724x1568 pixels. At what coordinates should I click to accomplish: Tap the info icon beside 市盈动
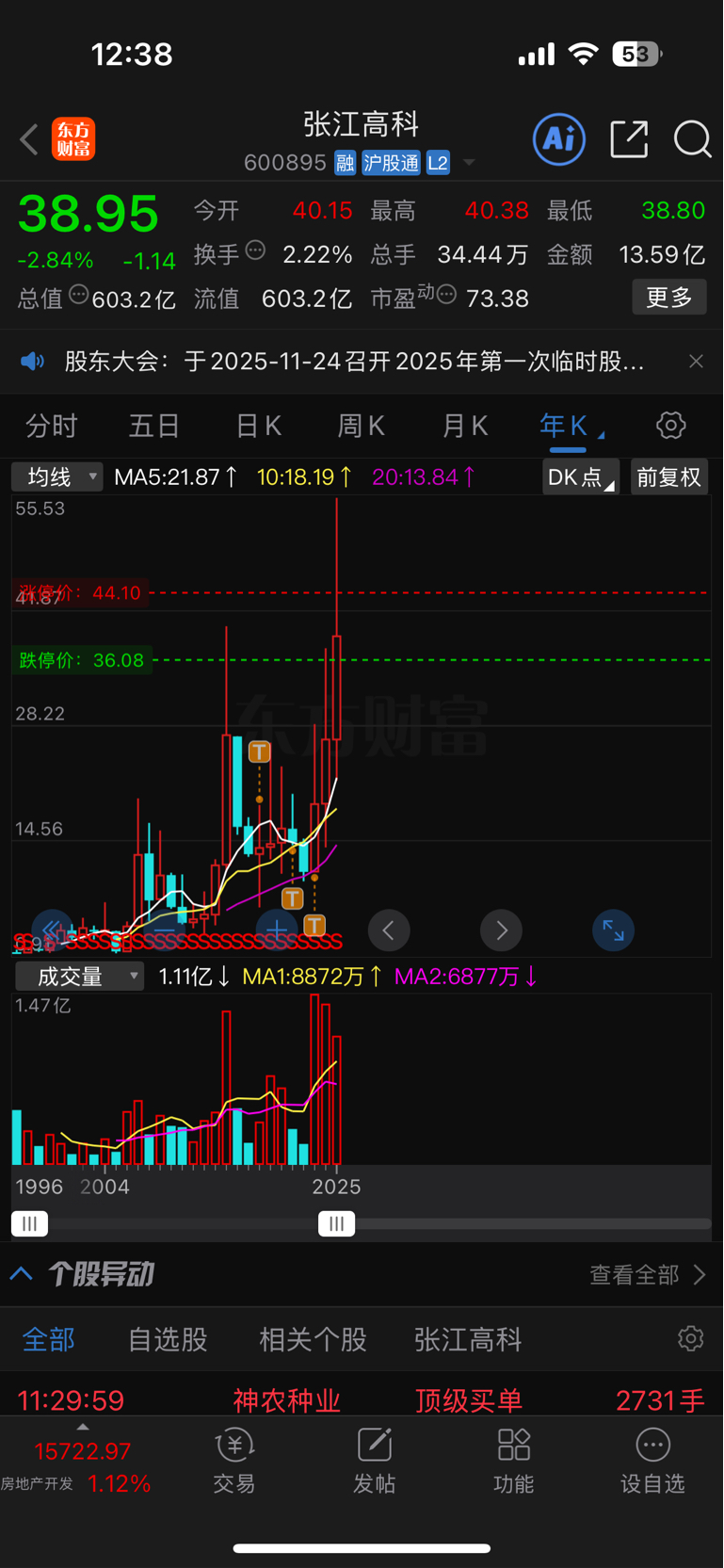click(x=447, y=295)
